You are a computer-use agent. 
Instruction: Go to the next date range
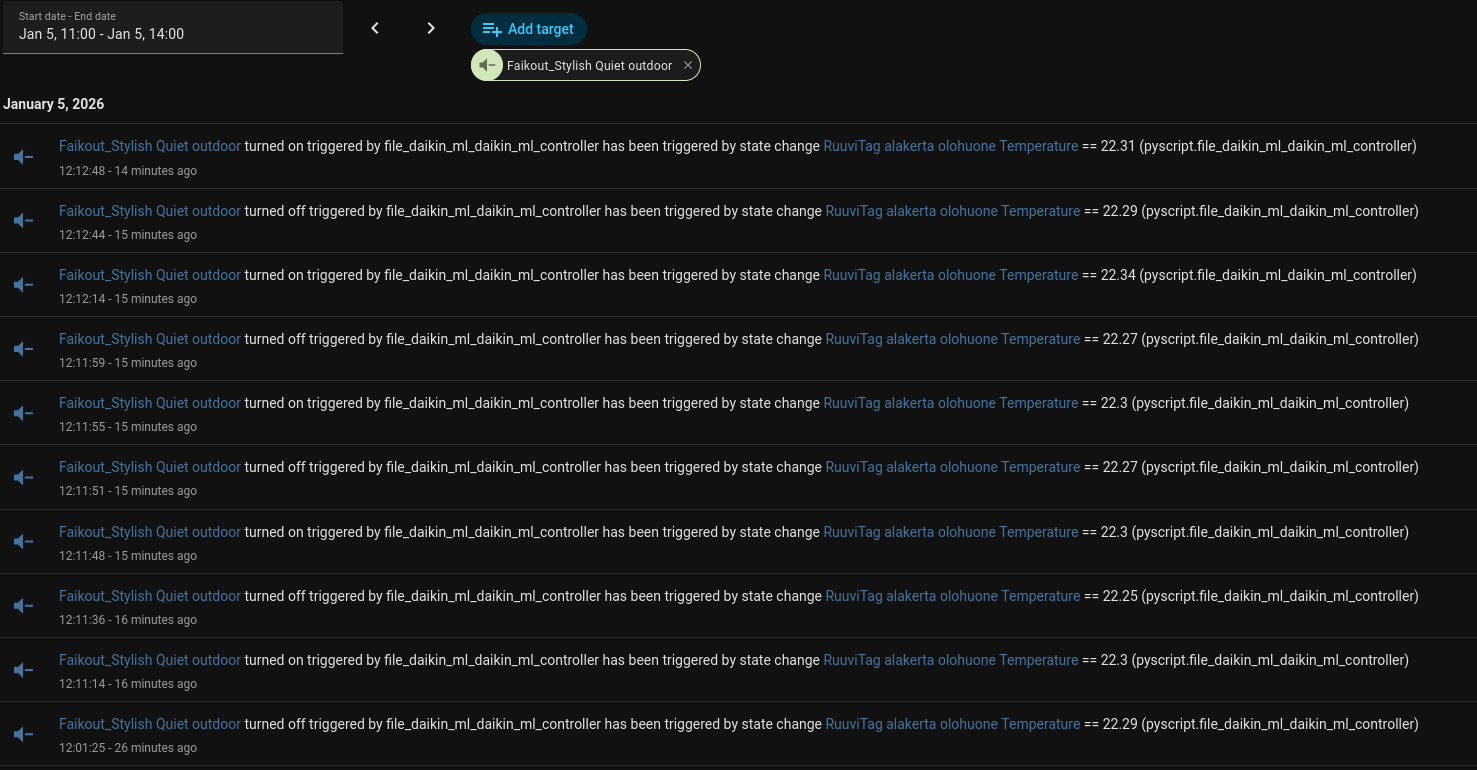click(431, 28)
